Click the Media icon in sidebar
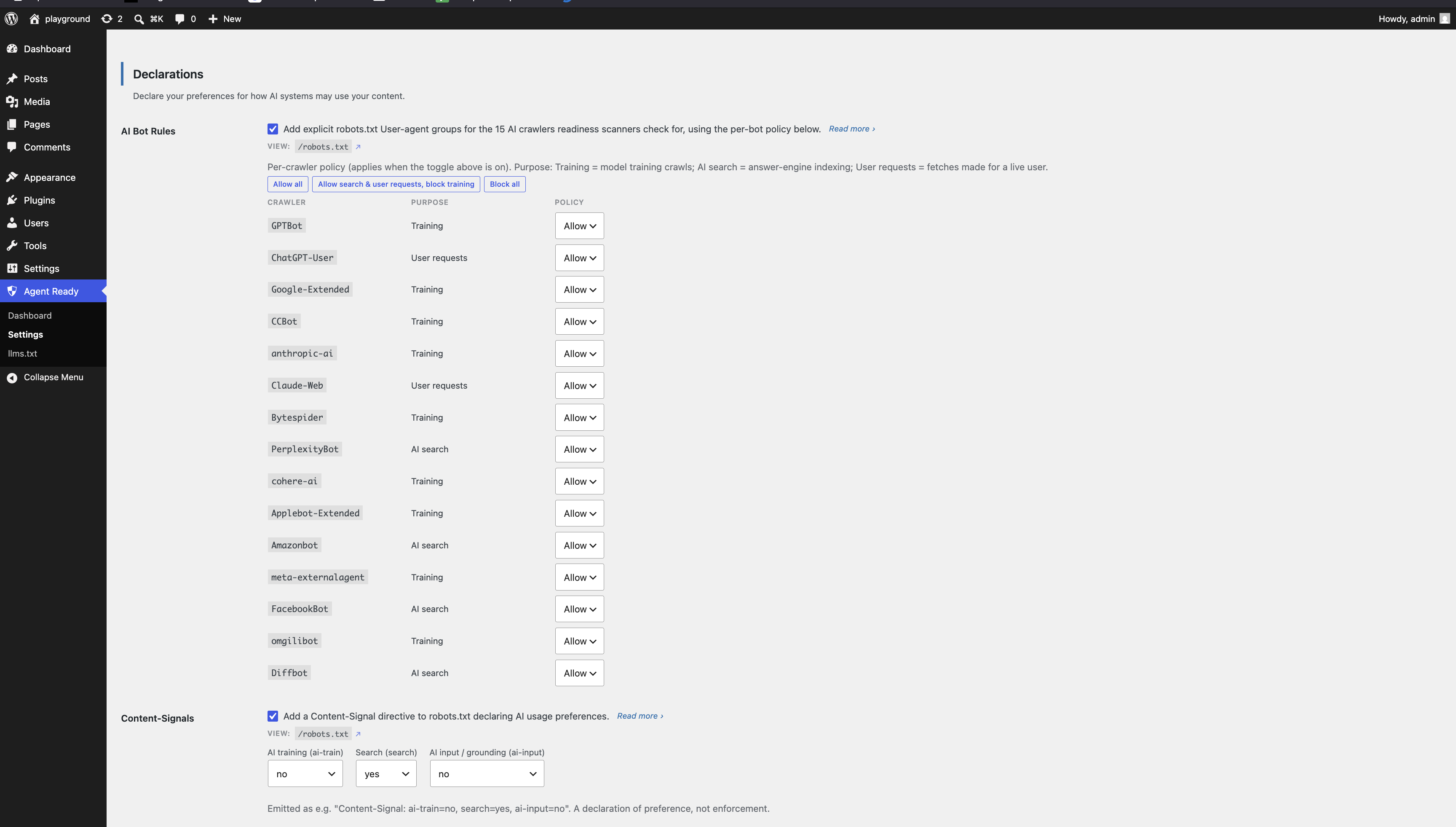 (x=12, y=102)
